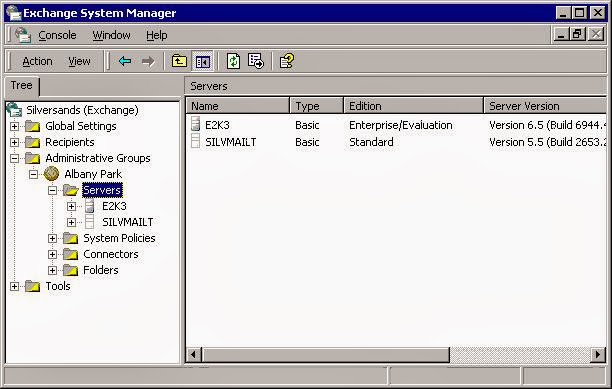
Task: Click Version 5.5 server version cell
Action: pyautogui.click(x=547, y=142)
